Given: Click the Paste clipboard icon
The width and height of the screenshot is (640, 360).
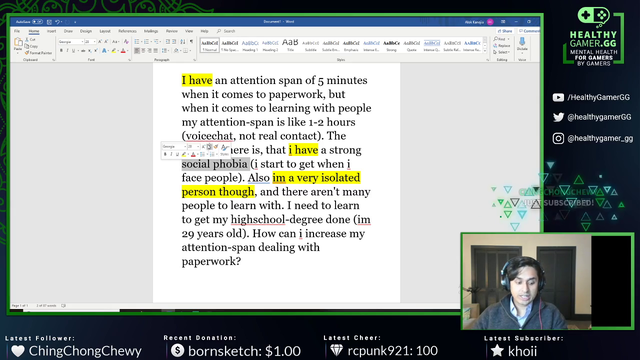Looking at the screenshot, I should point(18,42).
